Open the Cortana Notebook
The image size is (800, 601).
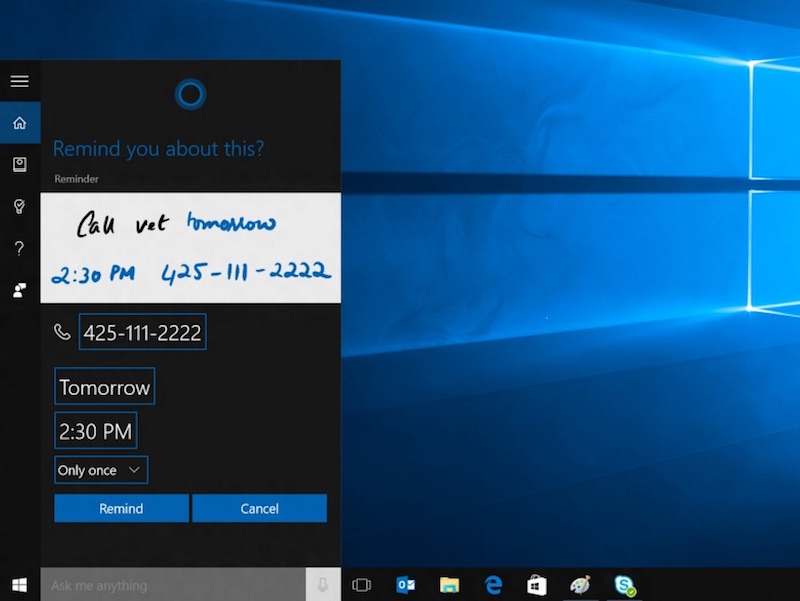[19, 164]
